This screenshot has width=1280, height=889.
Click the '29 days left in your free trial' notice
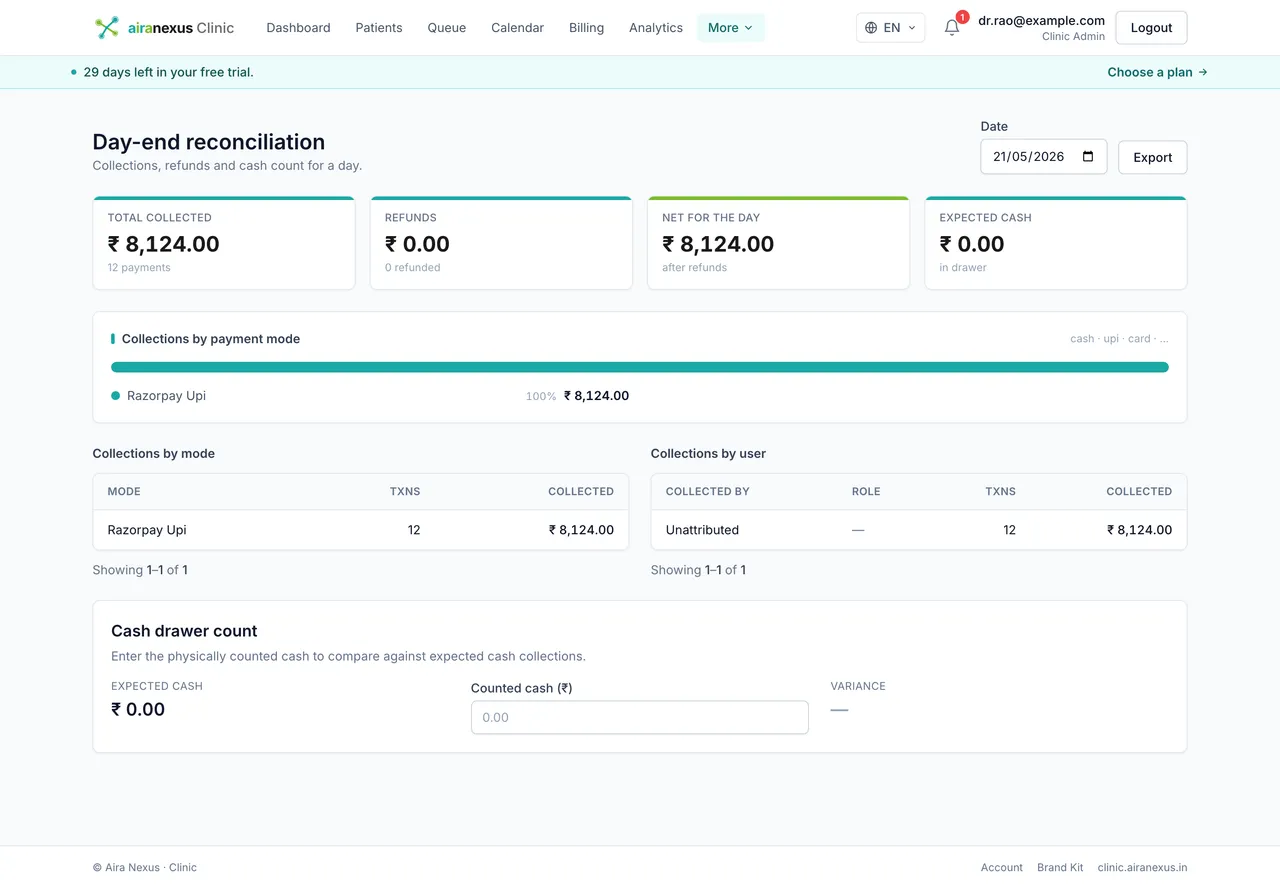[x=168, y=72]
